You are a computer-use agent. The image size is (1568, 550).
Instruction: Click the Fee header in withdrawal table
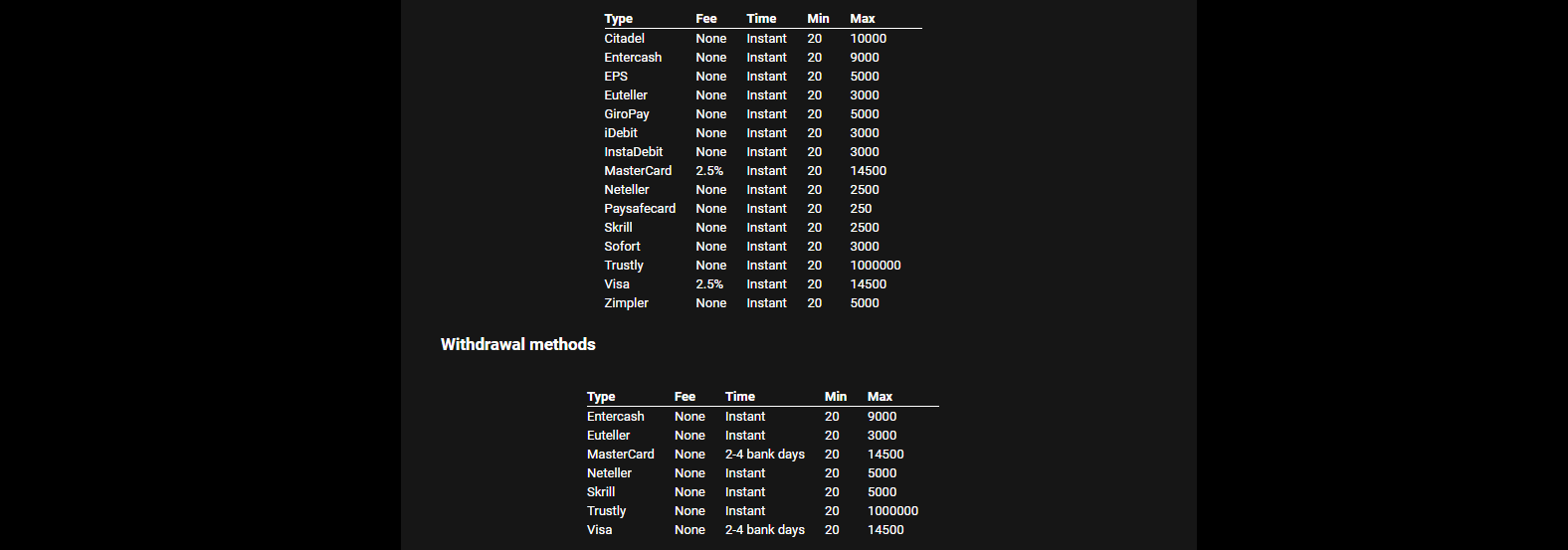coord(685,397)
